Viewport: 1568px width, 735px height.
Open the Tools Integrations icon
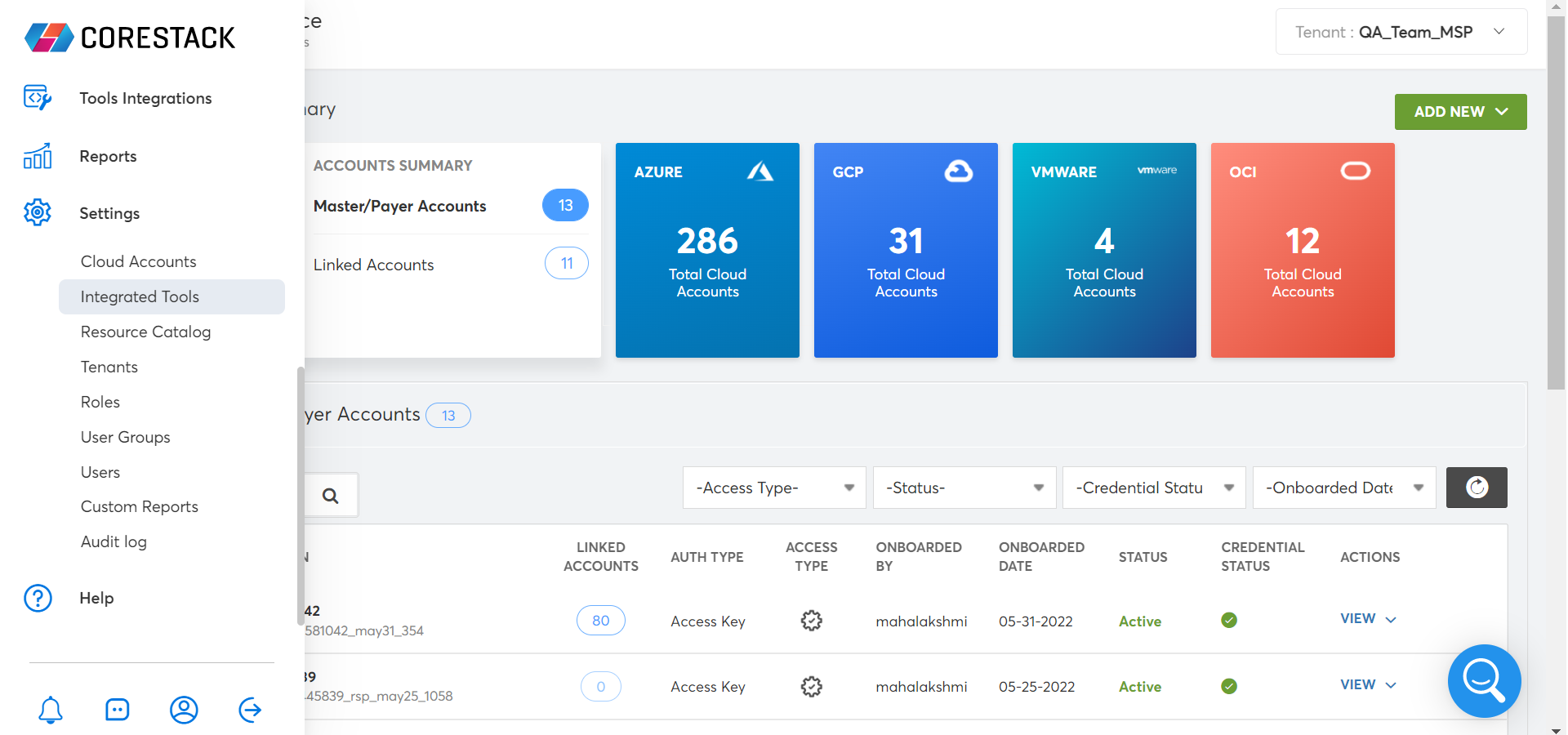pyautogui.click(x=38, y=98)
